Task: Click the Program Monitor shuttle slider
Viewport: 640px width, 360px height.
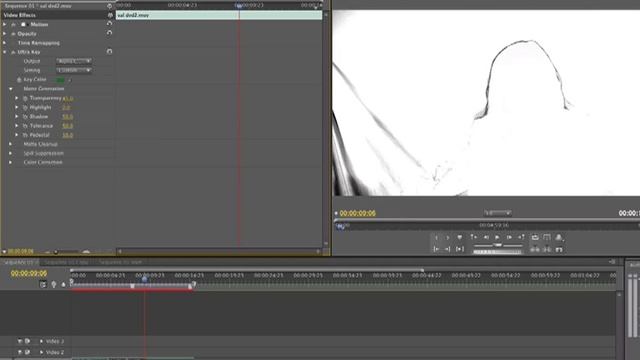Action: [x=498, y=245]
